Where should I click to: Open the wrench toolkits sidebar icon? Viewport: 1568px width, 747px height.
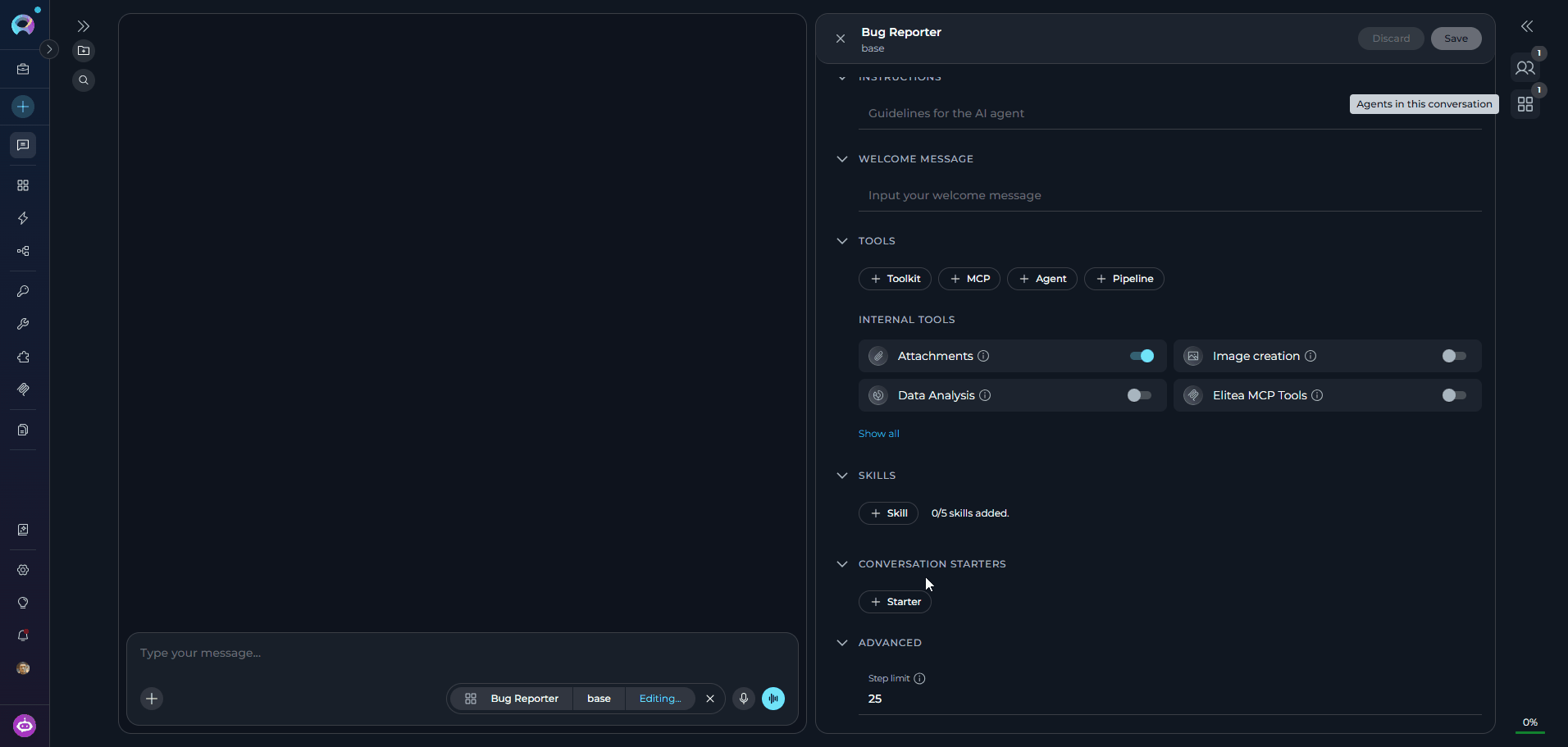click(23, 324)
